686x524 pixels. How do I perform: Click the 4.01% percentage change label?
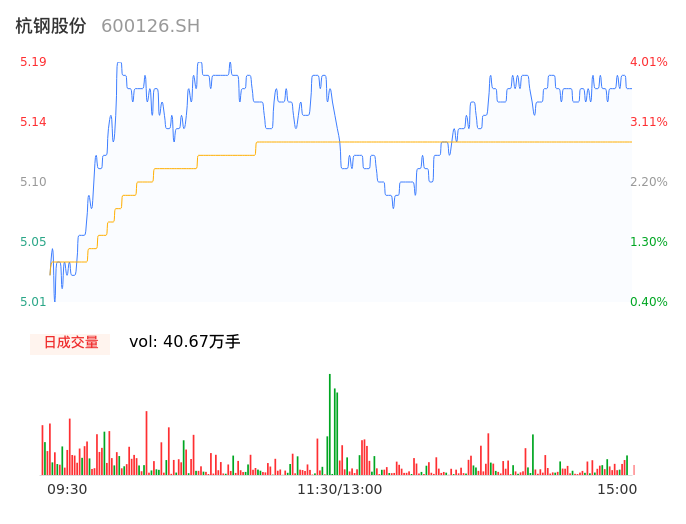(x=649, y=62)
